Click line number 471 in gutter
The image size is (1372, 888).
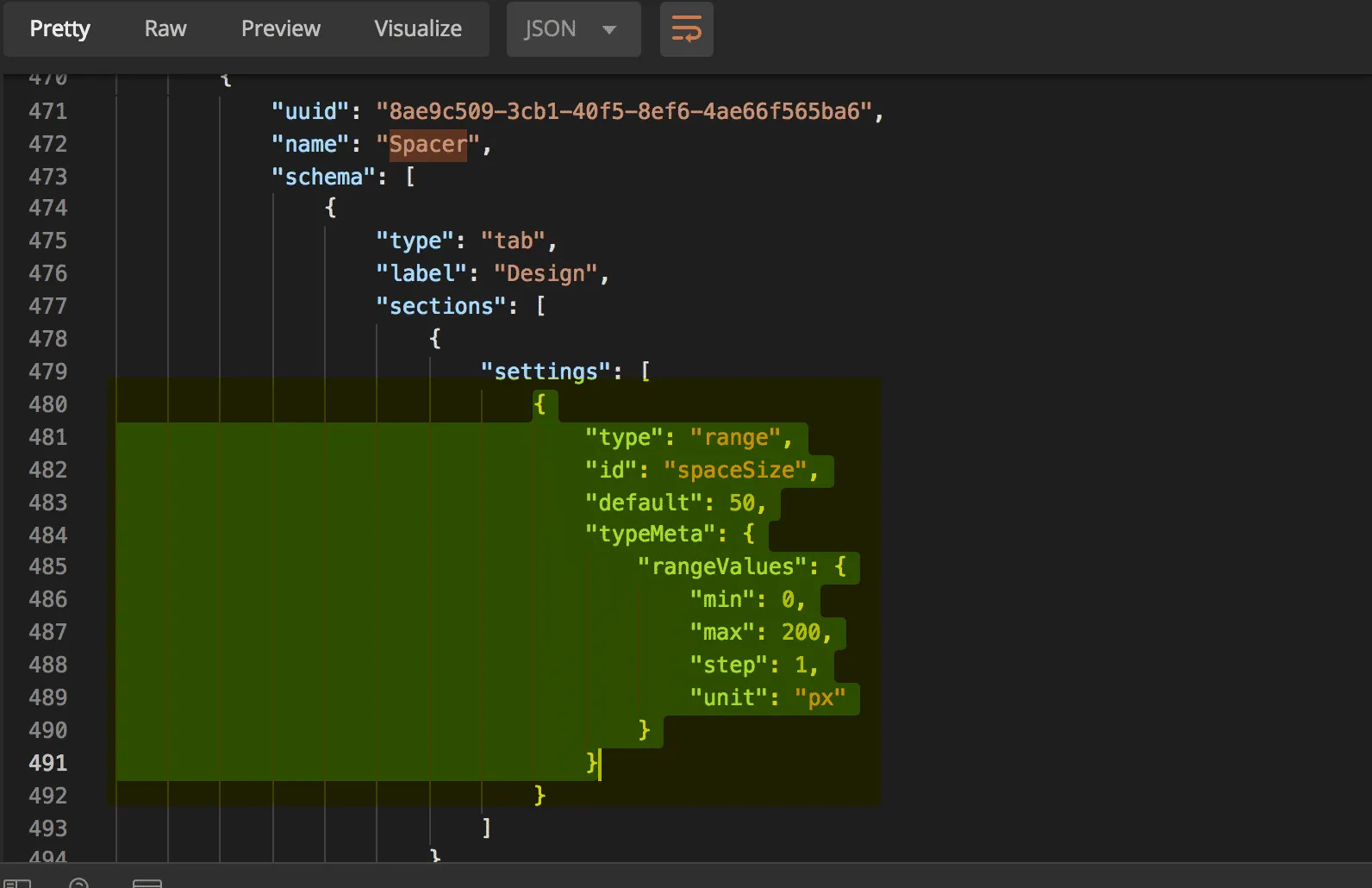point(48,111)
